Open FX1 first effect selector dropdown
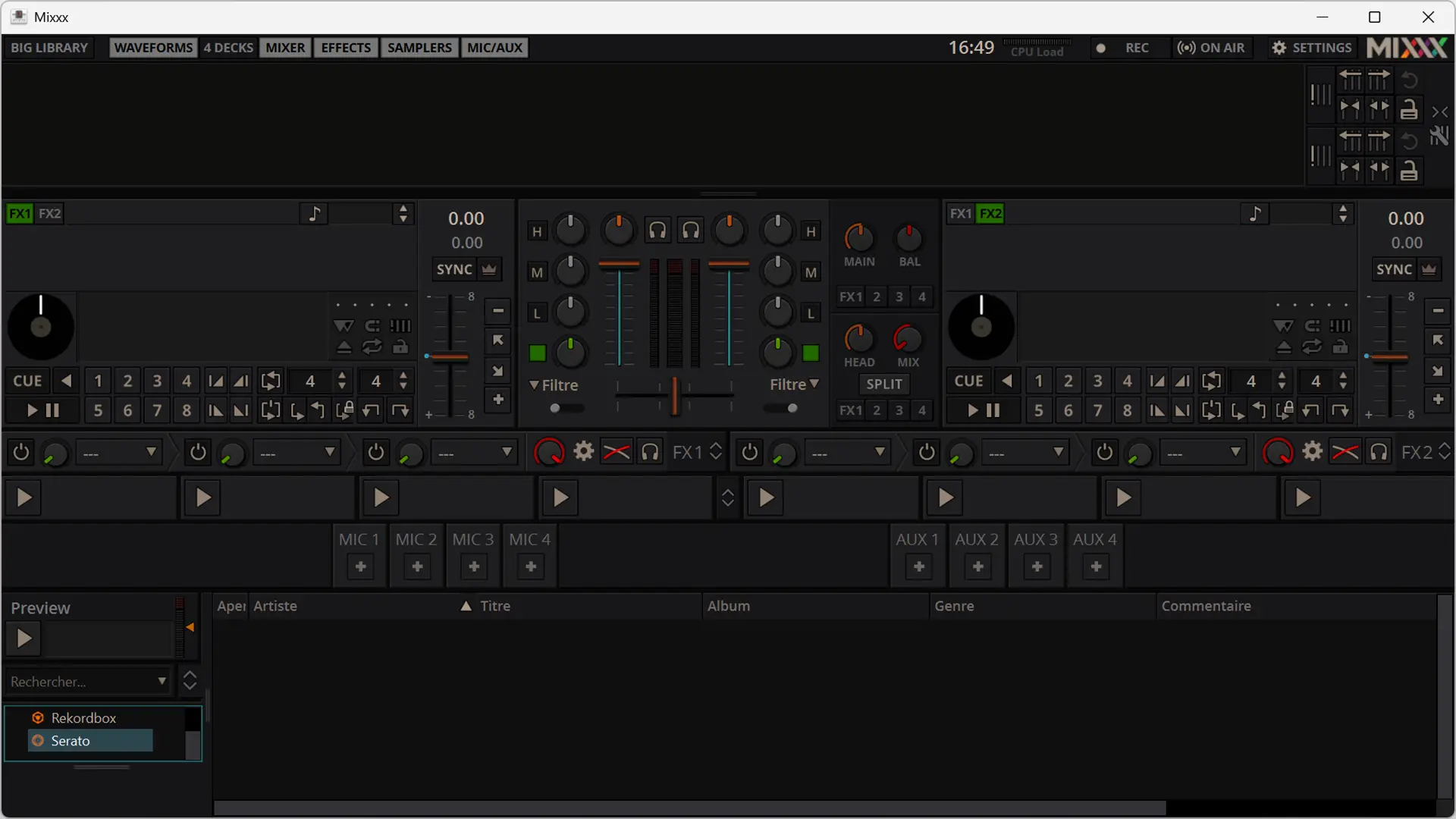The image size is (1456, 819). click(x=119, y=453)
